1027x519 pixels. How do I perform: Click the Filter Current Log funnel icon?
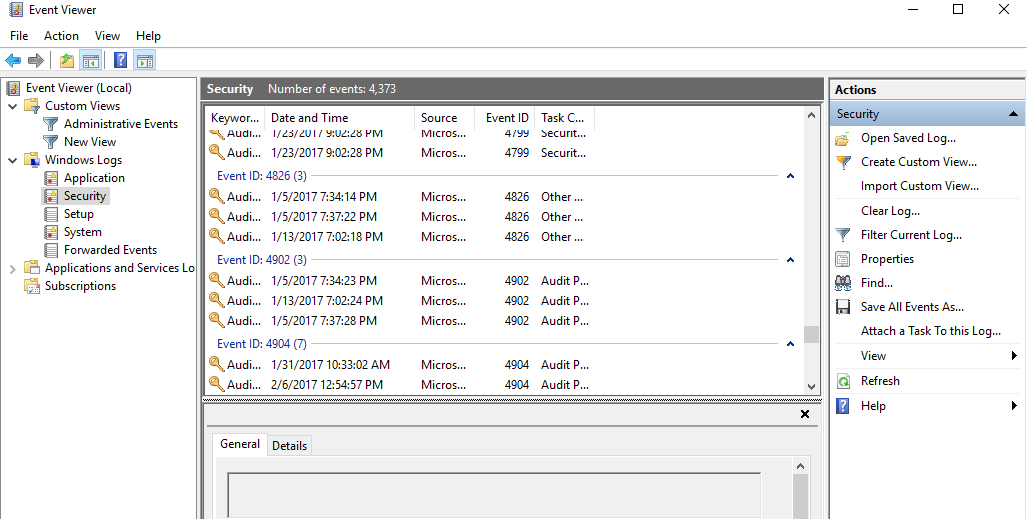(843, 235)
